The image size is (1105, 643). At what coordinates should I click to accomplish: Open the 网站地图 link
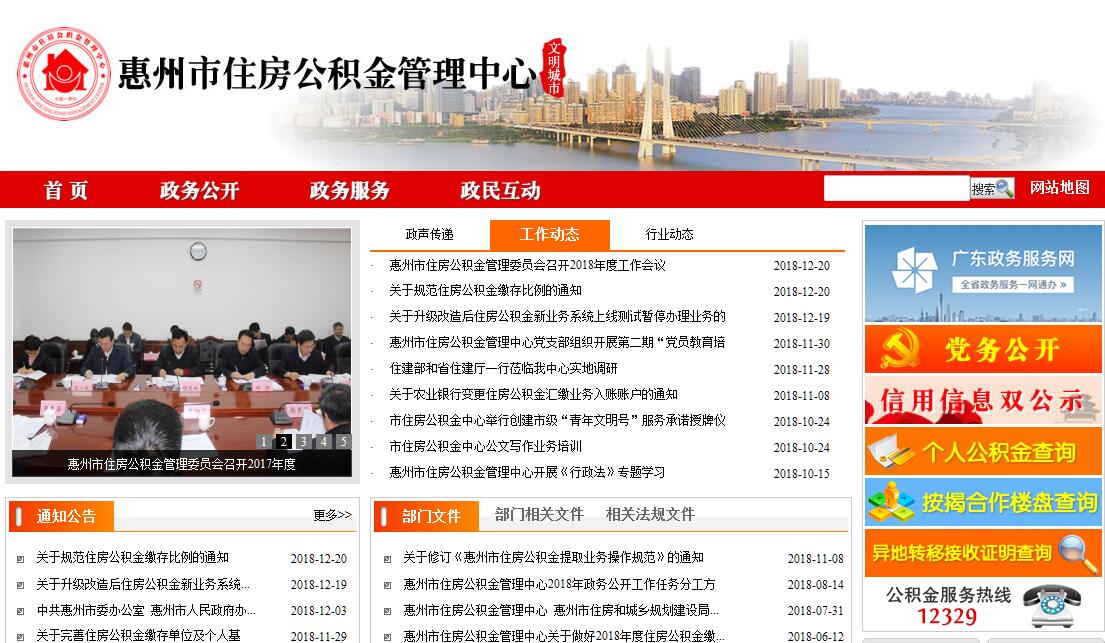[1060, 188]
